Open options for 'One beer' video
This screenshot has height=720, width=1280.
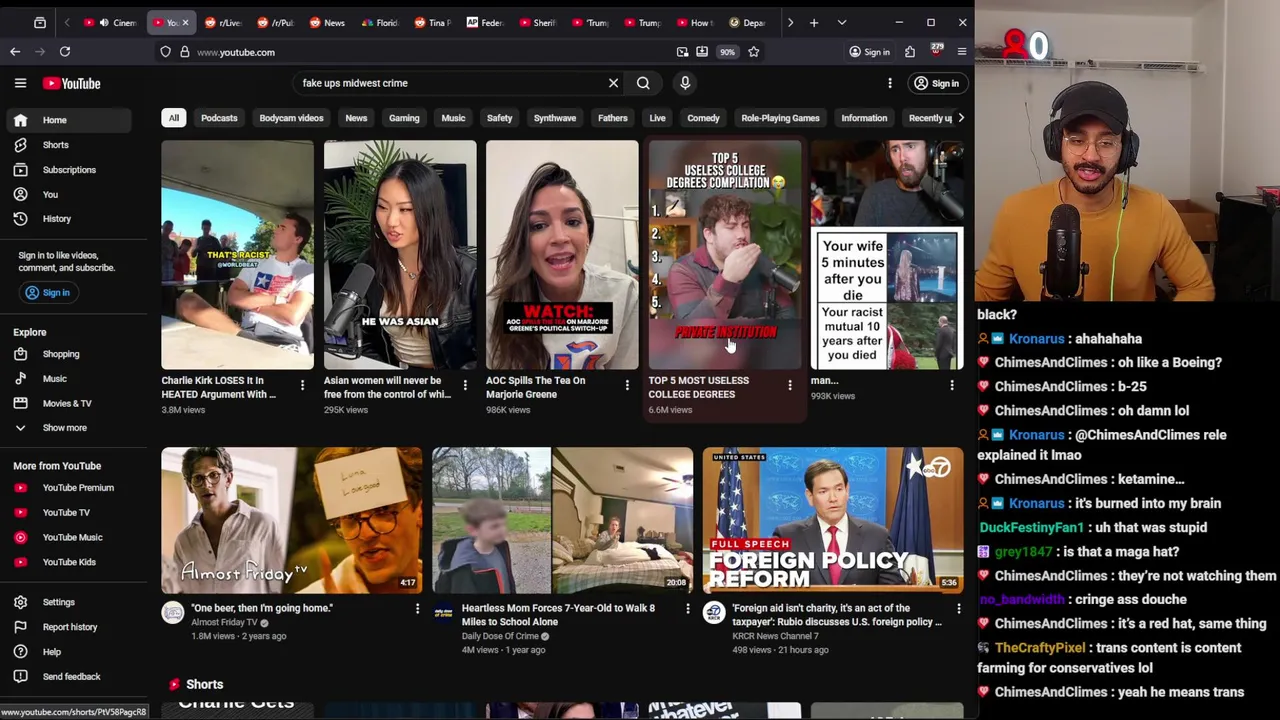pyautogui.click(x=417, y=609)
